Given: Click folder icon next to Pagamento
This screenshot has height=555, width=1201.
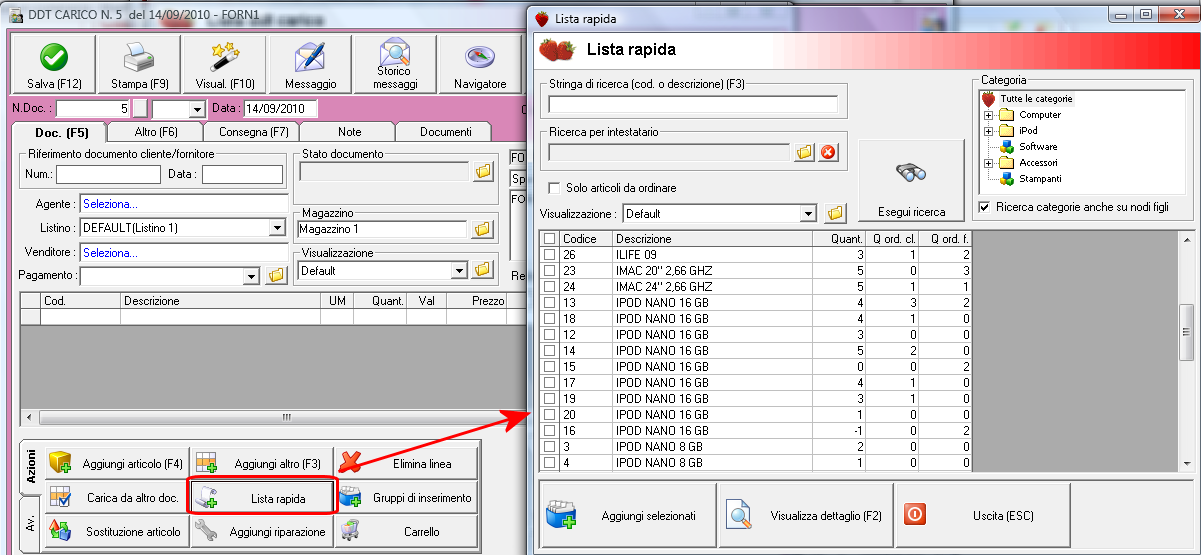Looking at the screenshot, I should click(x=277, y=275).
